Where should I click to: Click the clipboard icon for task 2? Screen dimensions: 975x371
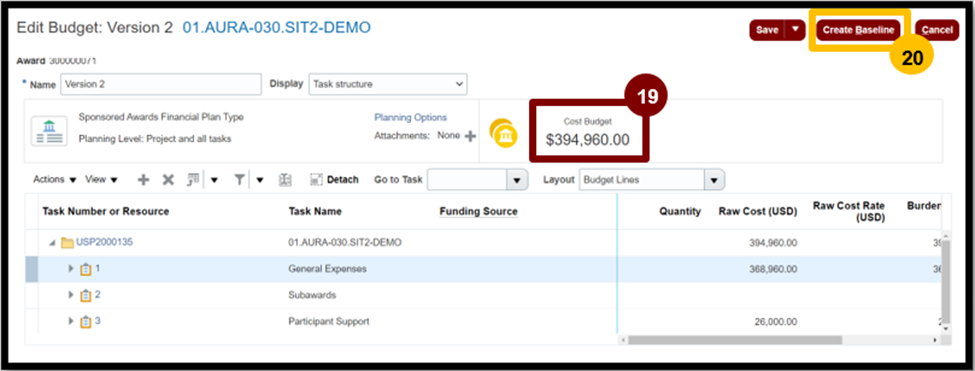click(x=86, y=295)
